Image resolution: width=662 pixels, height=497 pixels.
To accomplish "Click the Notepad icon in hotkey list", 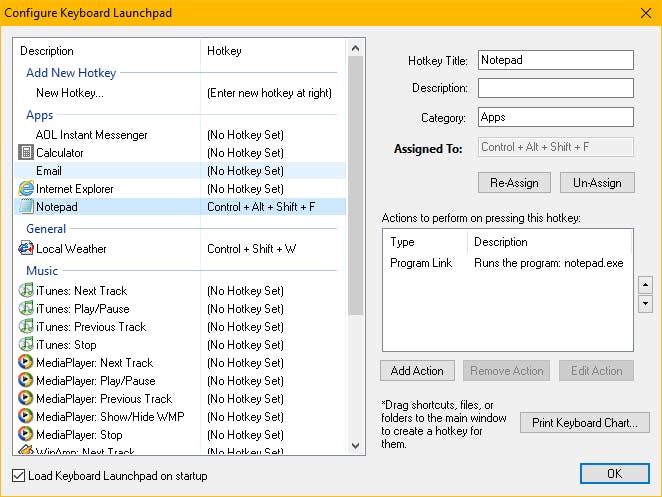I will (26, 207).
